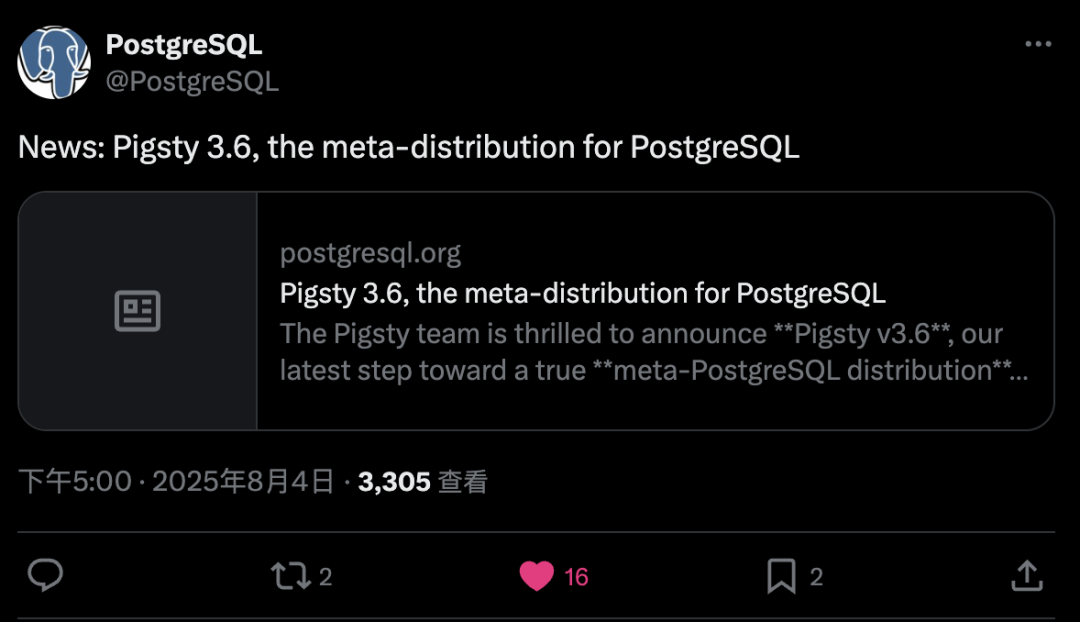
Task: Open the PostgreSQL elephant profile avatar
Action: tap(54, 63)
